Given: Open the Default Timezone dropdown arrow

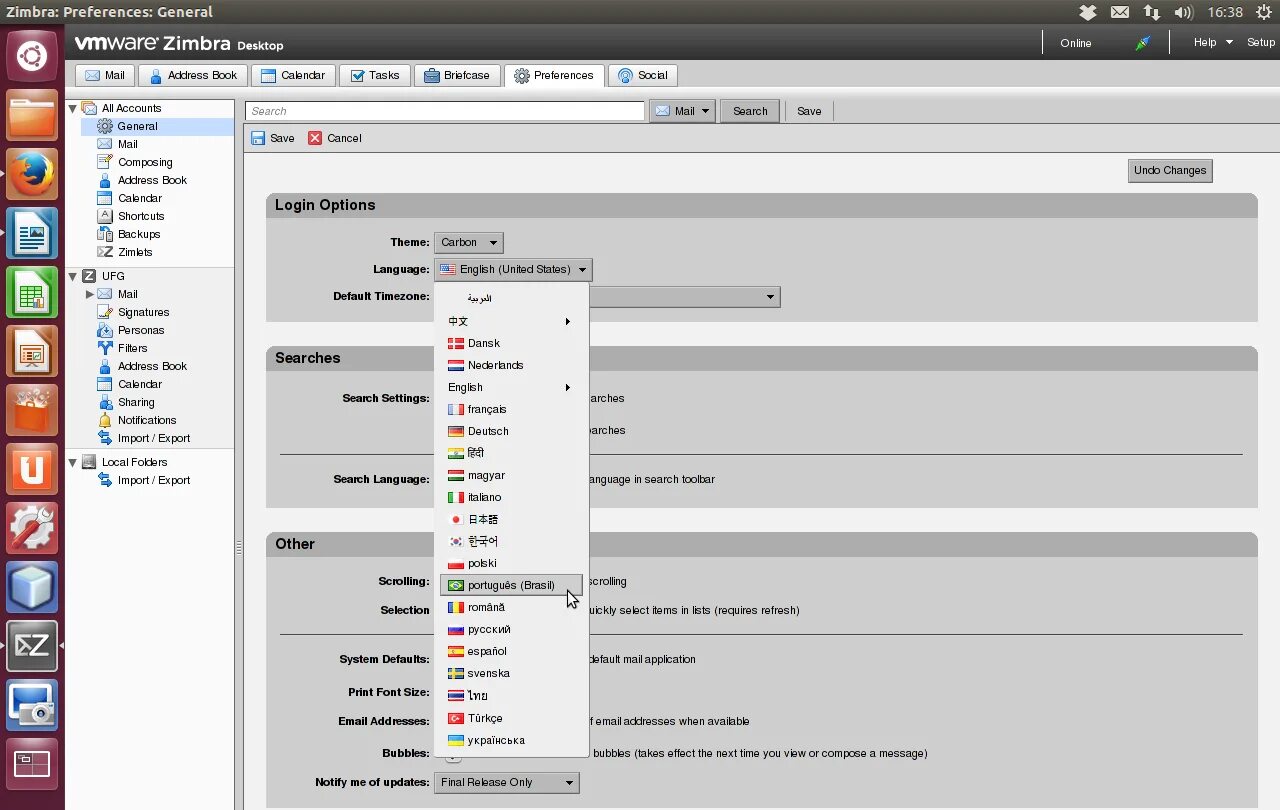Looking at the screenshot, I should pyautogui.click(x=770, y=297).
